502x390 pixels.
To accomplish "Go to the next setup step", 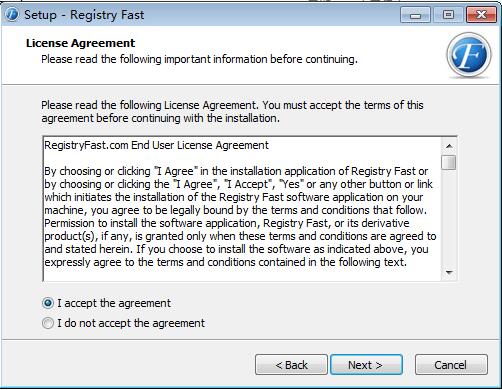I will (366, 365).
